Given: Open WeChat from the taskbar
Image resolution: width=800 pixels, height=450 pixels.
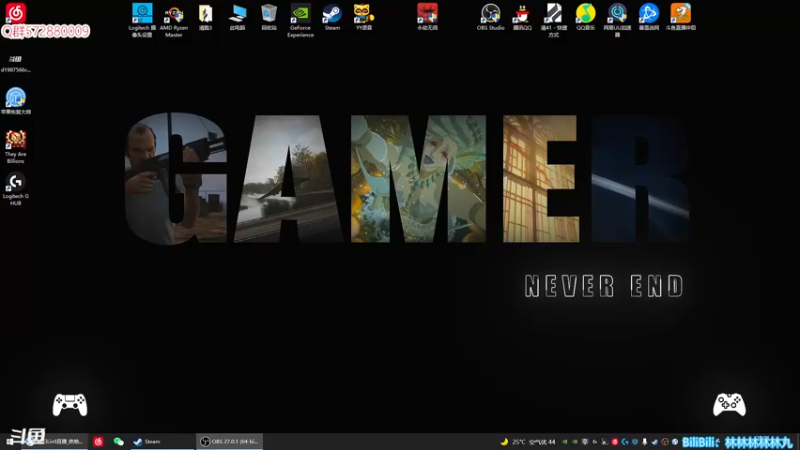Looking at the screenshot, I should click(x=118, y=442).
